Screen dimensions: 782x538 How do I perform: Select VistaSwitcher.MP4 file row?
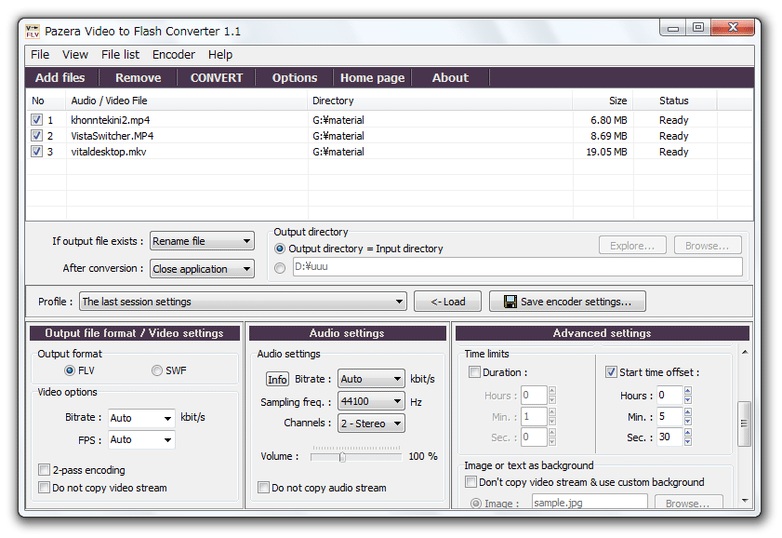click(x=389, y=136)
